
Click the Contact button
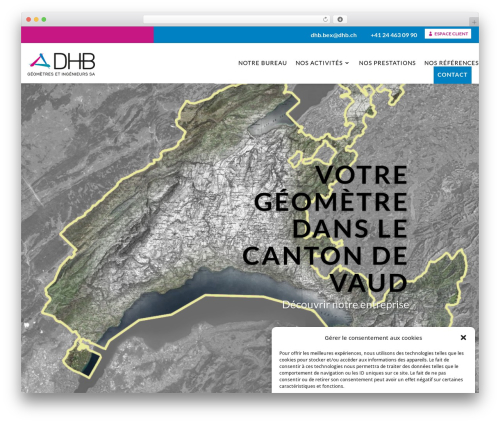pyautogui.click(x=452, y=75)
